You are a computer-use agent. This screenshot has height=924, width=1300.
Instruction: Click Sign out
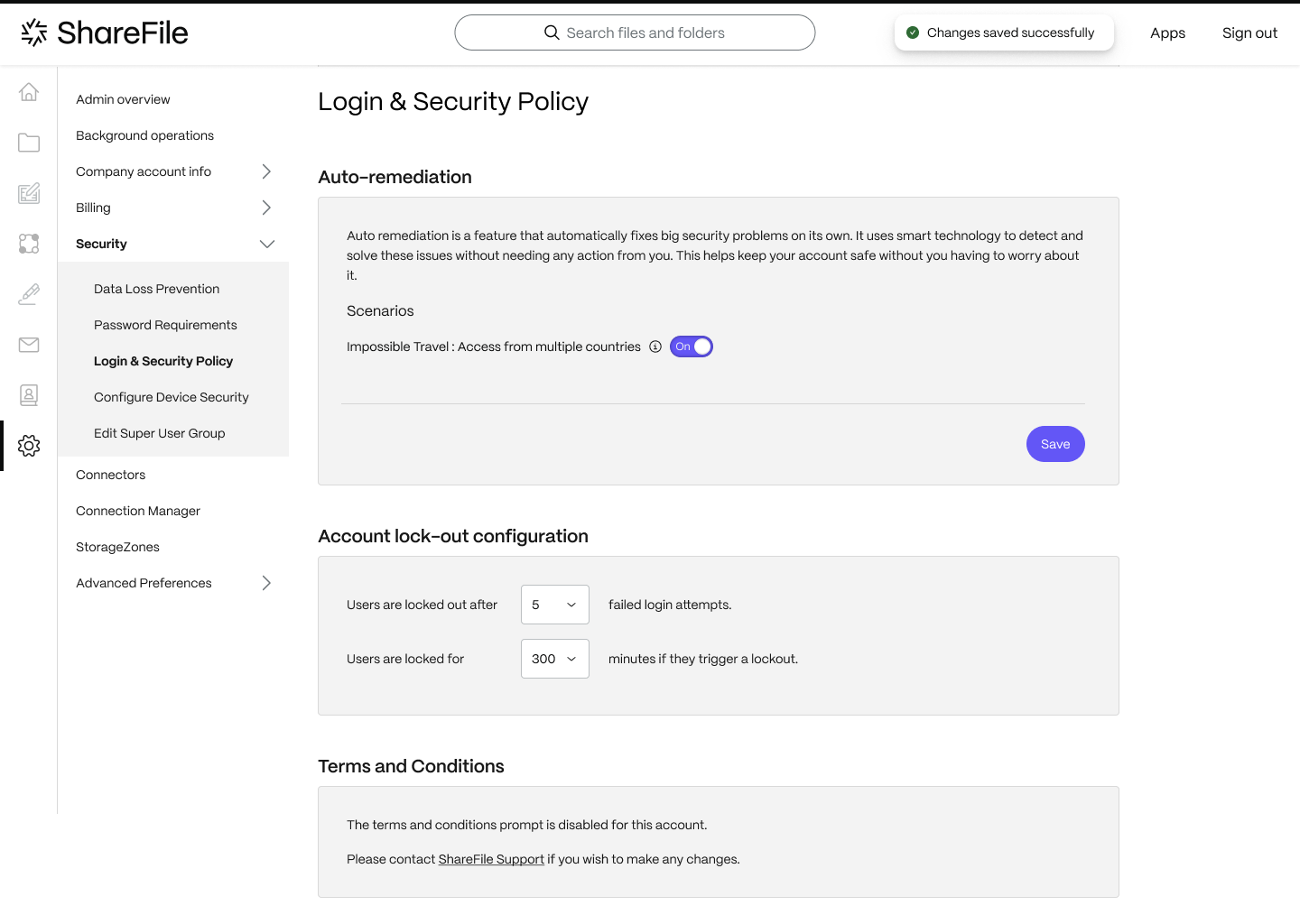pyautogui.click(x=1249, y=32)
